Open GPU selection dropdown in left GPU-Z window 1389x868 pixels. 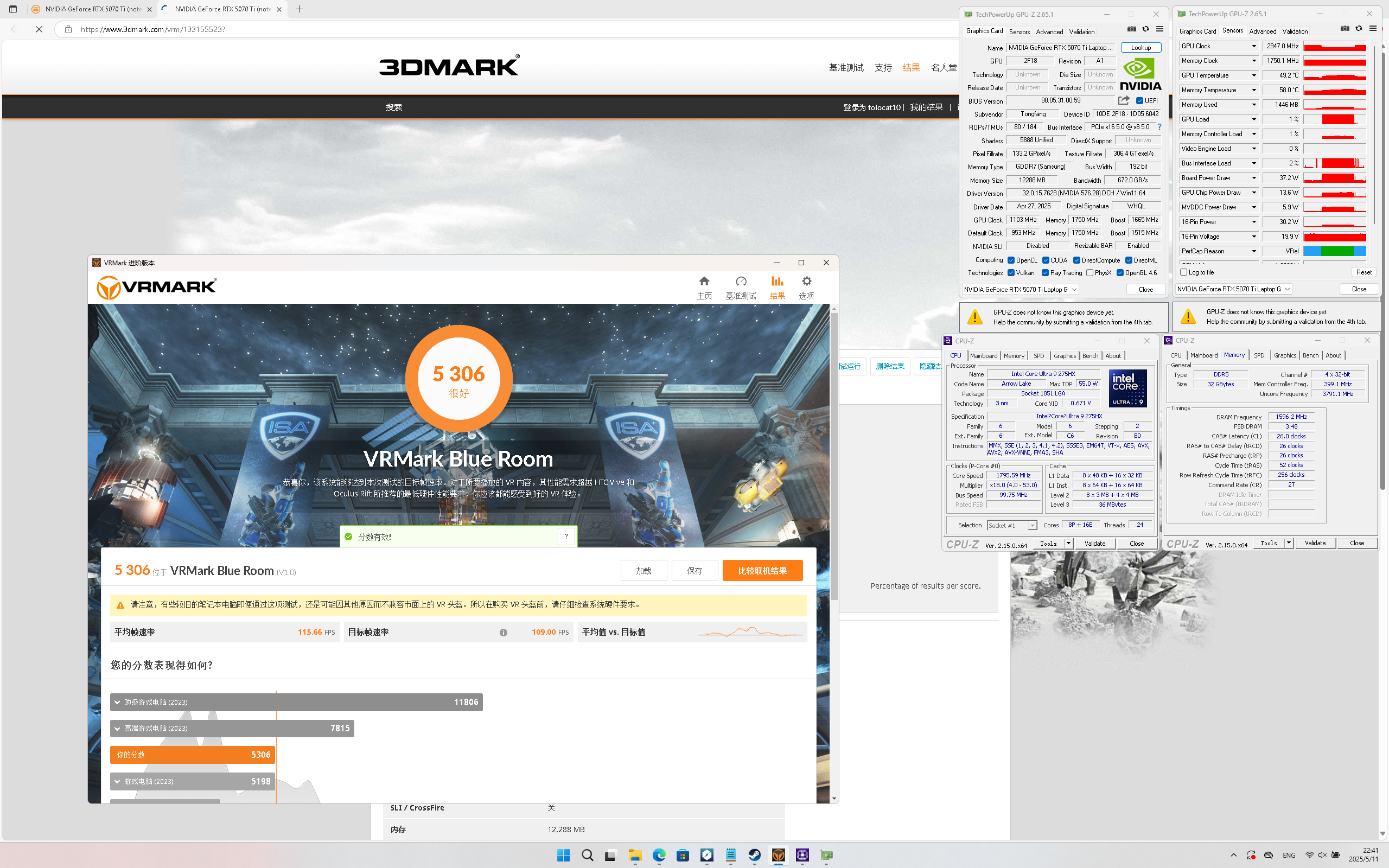[x=1020, y=289]
